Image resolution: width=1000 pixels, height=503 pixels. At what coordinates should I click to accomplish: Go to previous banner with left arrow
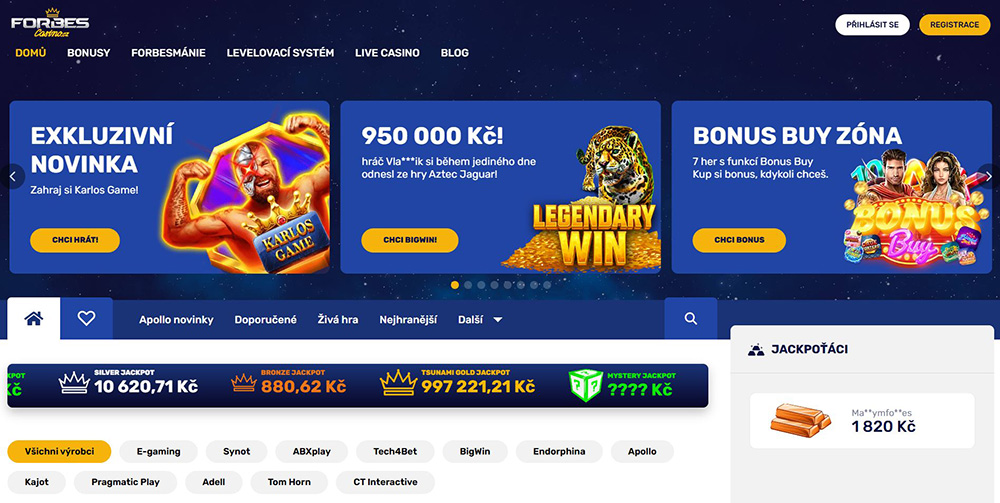(12, 177)
